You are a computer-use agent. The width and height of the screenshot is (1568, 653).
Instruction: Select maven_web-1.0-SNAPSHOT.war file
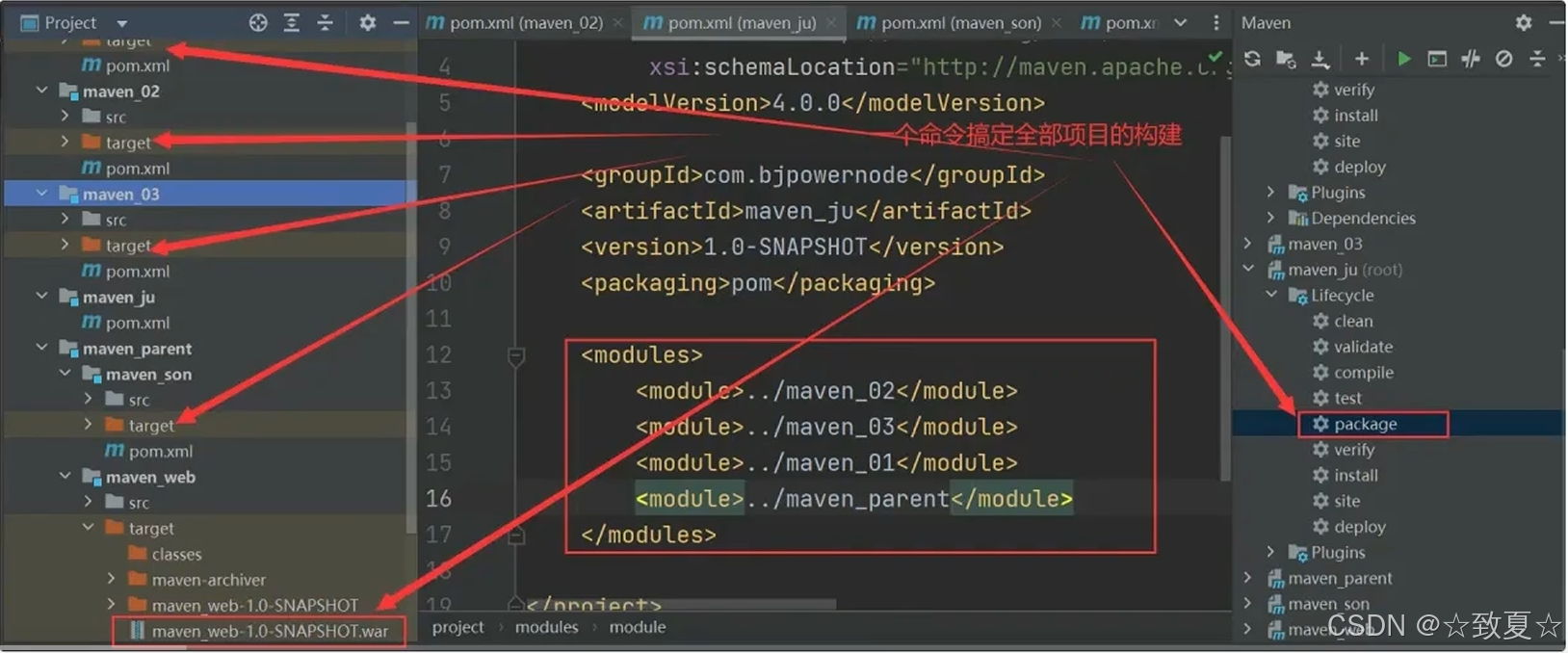tap(259, 631)
